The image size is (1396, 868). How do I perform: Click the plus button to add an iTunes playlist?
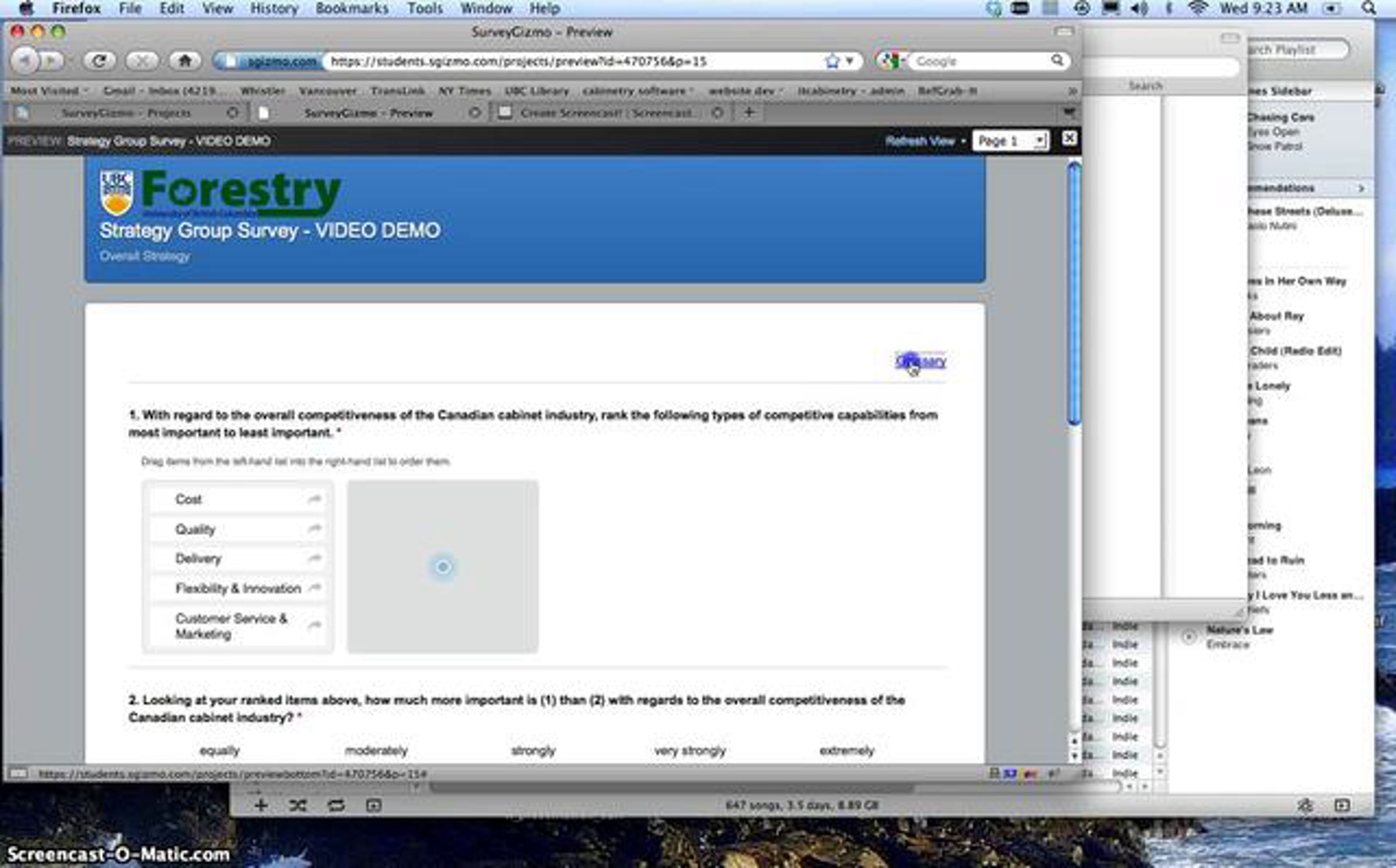pyautogui.click(x=261, y=805)
